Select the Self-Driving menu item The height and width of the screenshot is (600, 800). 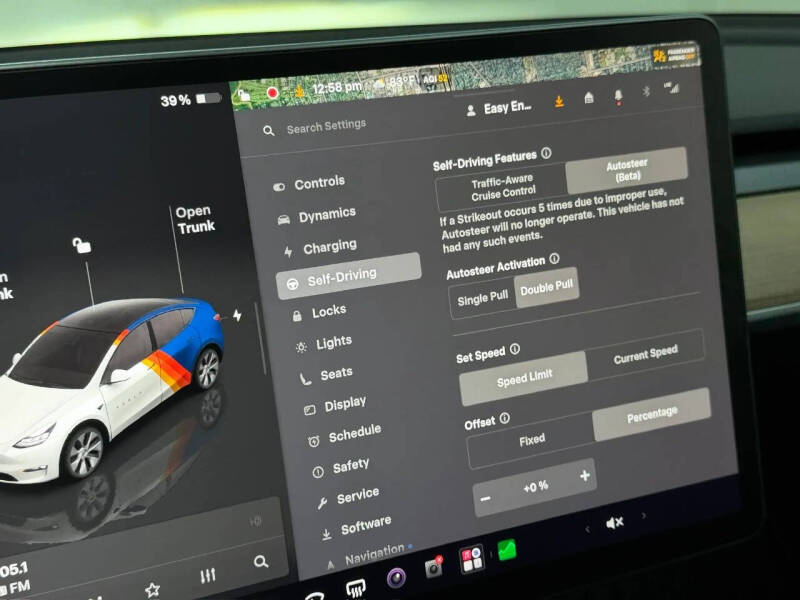348,276
